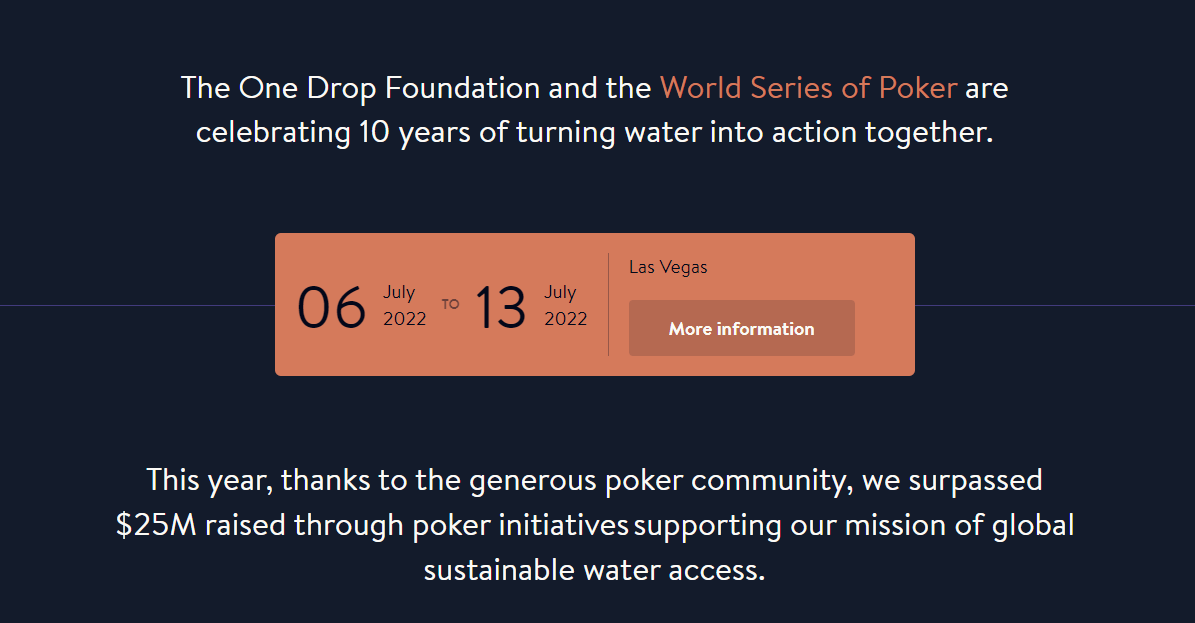The height and width of the screenshot is (623, 1195).
Task: Click the start date July 2022 label
Action: [x=405, y=305]
